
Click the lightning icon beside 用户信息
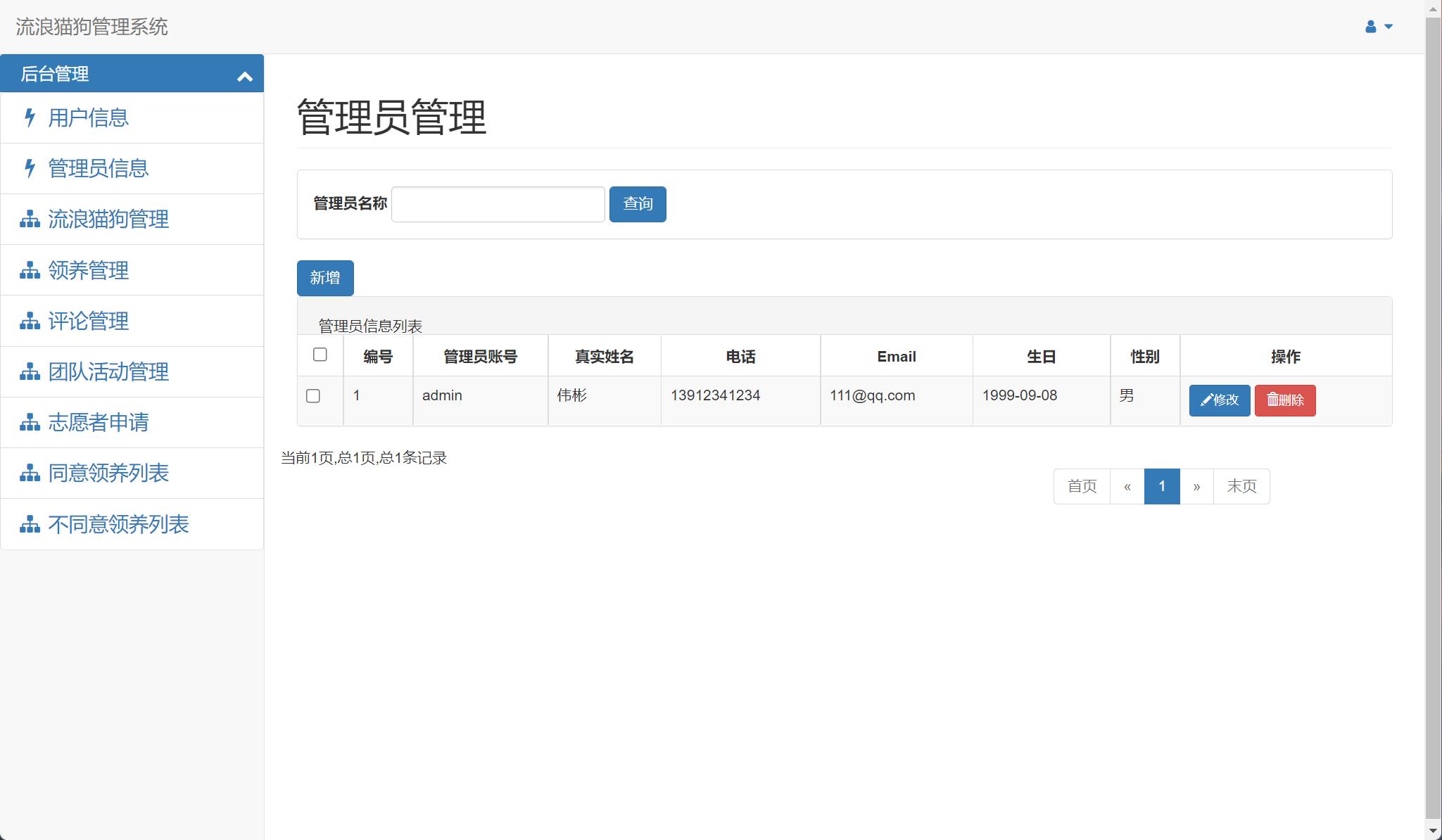click(x=29, y=117)
